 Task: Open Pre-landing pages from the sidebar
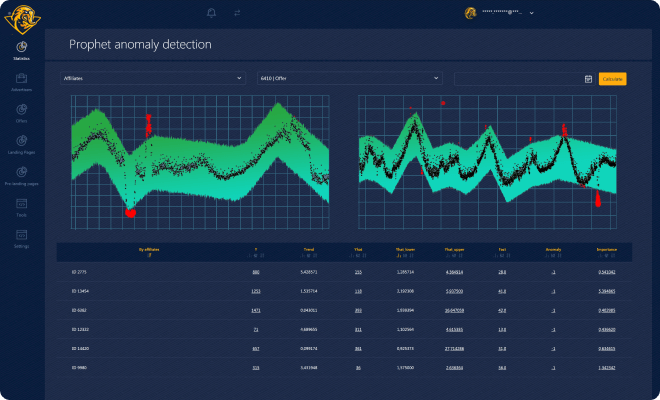click(21, 174)
